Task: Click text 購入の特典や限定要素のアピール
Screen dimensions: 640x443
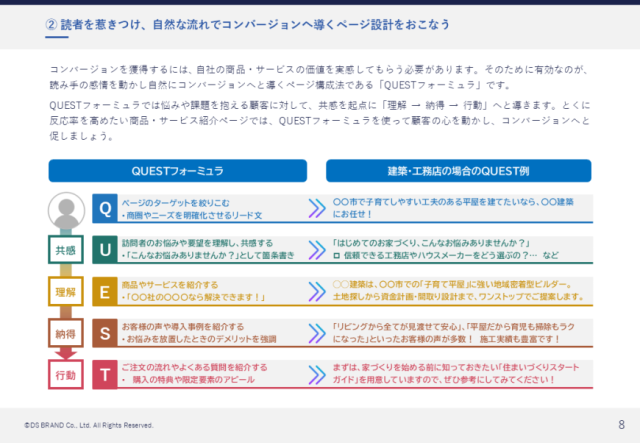Action: 193,380
